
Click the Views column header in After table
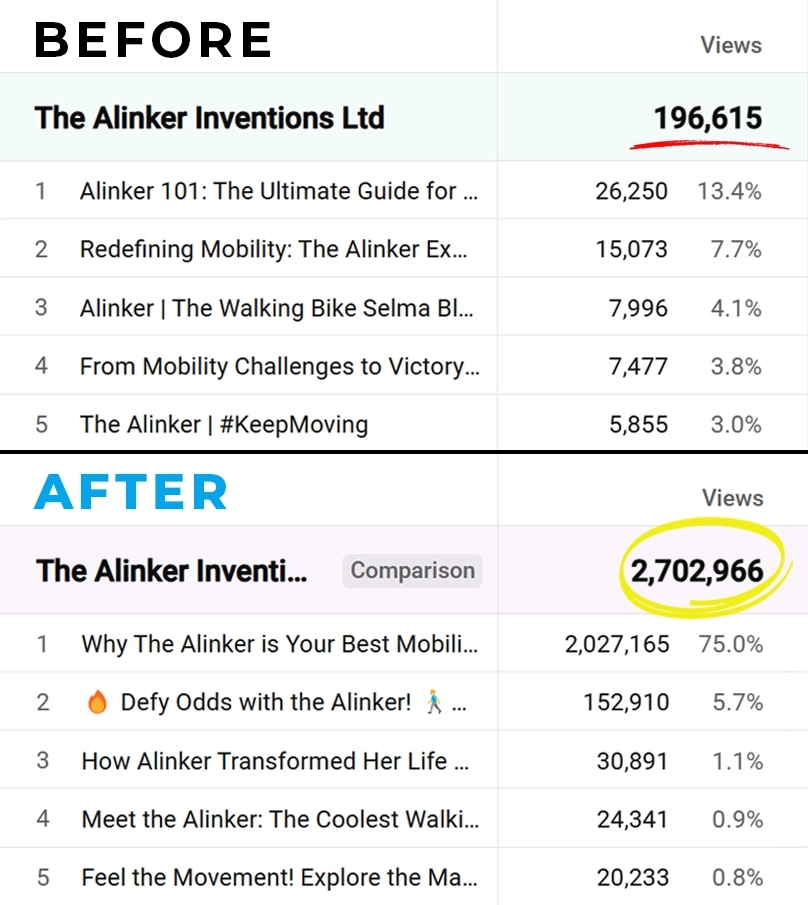(732, 498)
